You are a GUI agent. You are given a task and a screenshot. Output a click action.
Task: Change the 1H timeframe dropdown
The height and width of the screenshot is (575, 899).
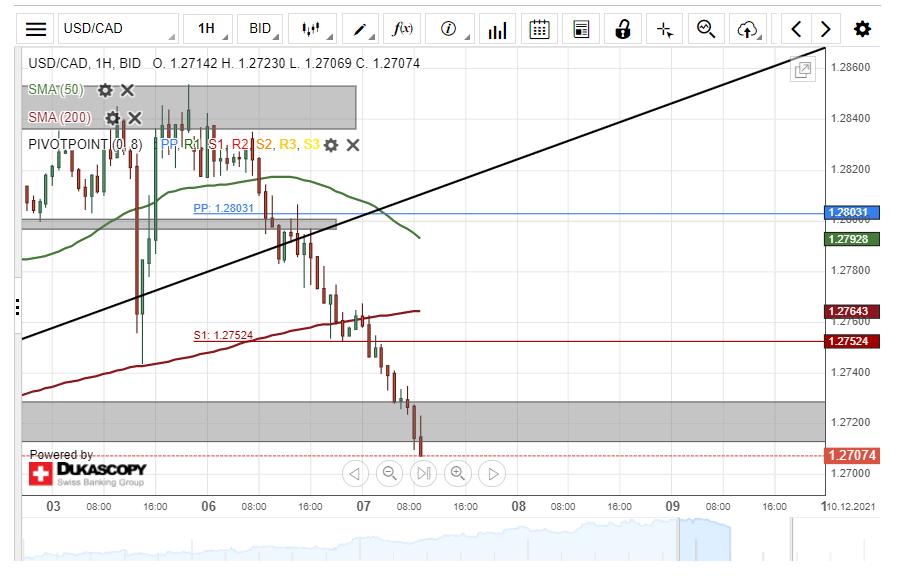click(x=208, y=29)
